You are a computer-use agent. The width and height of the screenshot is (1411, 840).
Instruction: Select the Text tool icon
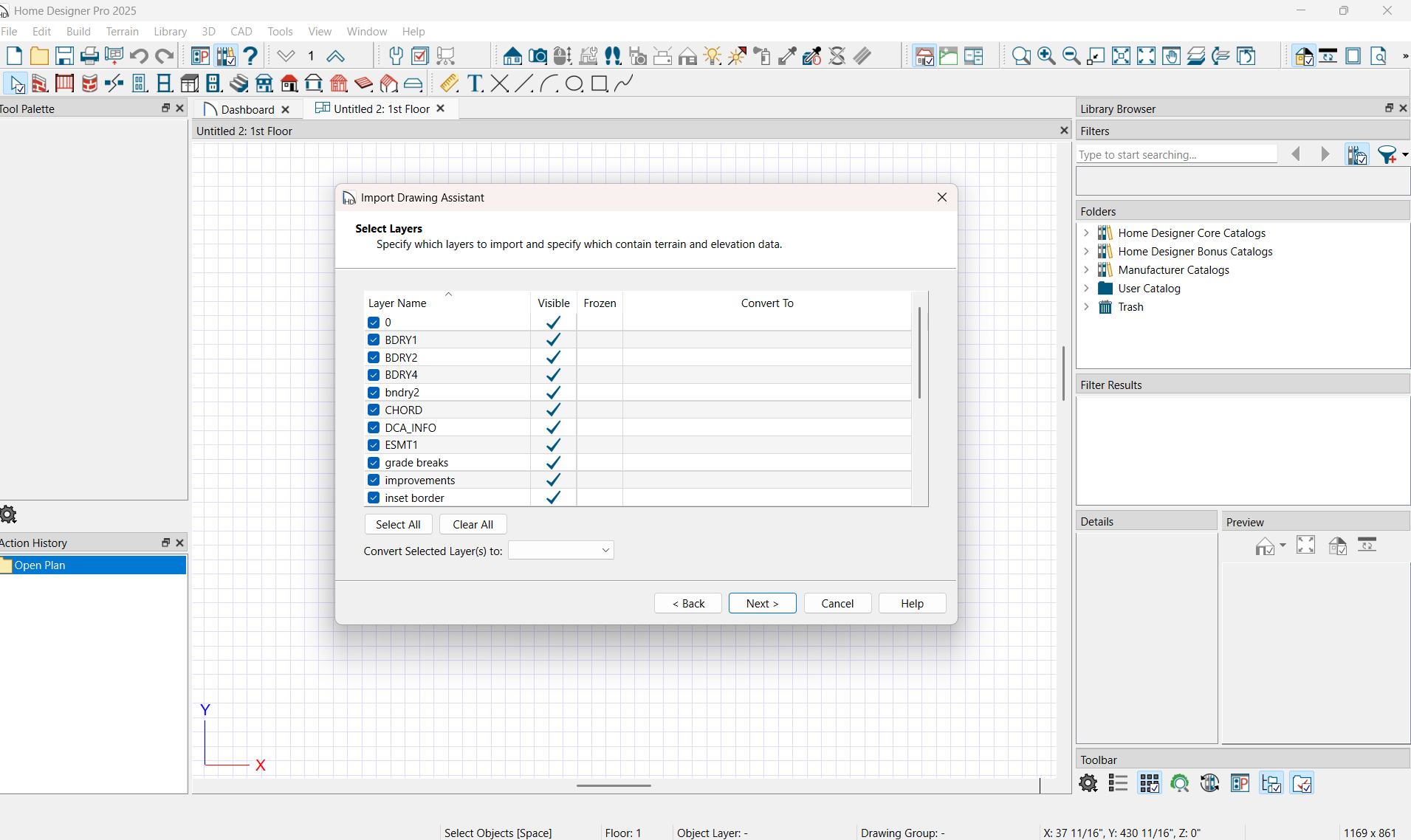tap(475, 83)
